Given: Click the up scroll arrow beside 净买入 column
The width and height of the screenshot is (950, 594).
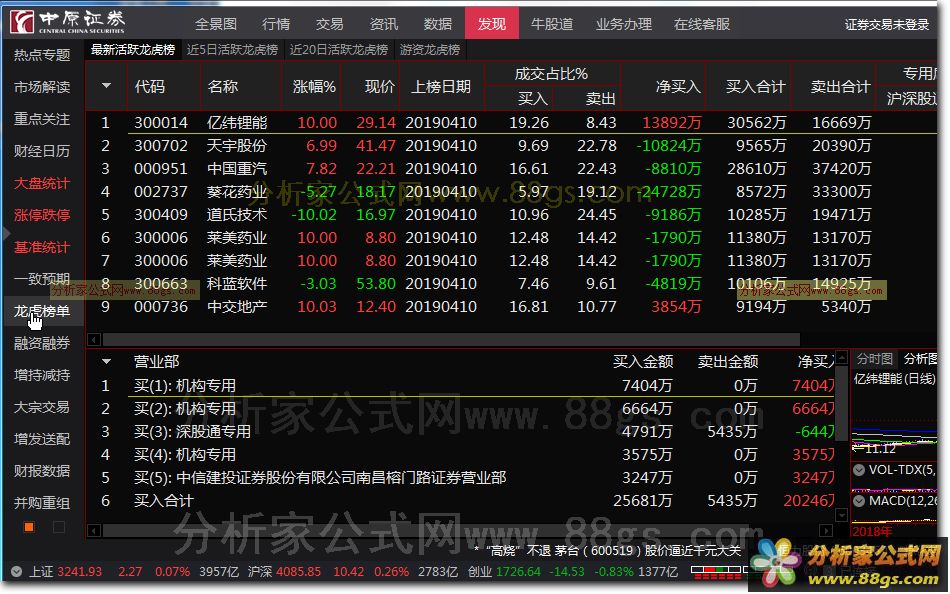Looking at the screenshot, I should [842, 357].
